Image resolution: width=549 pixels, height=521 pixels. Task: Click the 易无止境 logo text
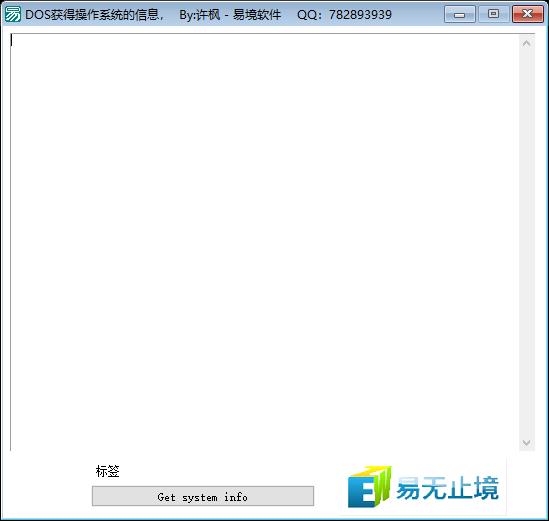pyautogui.click(x=447, y=488)
